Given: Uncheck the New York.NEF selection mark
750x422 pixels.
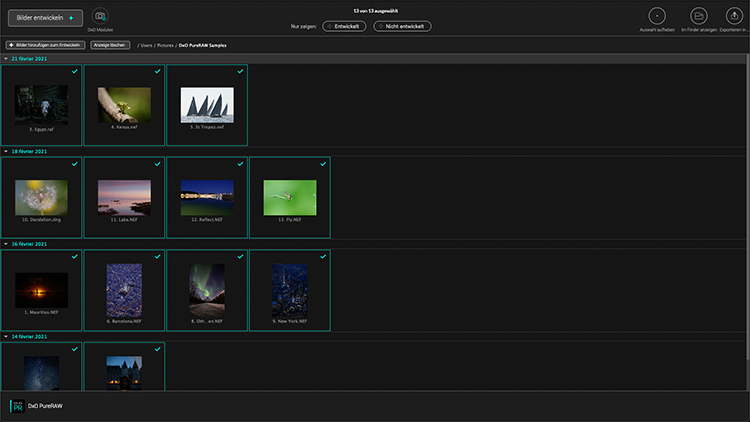Looking at the screenshot, I should click(x=323, y=256).
